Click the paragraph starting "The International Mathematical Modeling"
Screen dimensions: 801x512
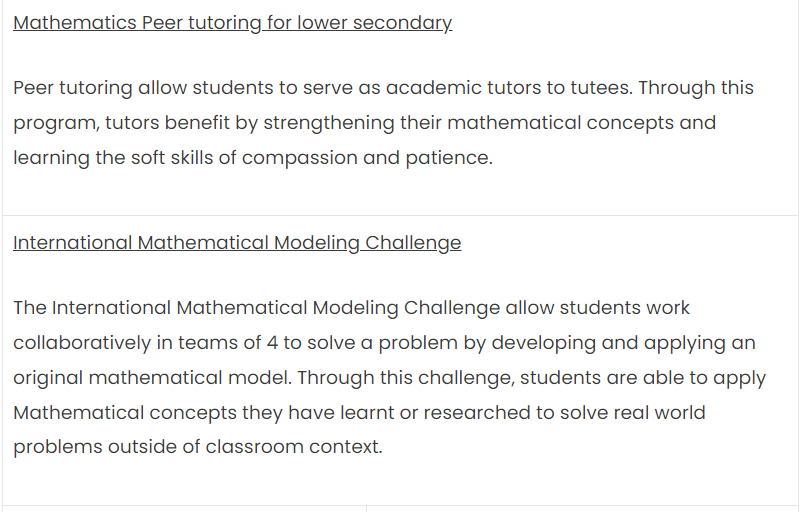coord(389,377)
